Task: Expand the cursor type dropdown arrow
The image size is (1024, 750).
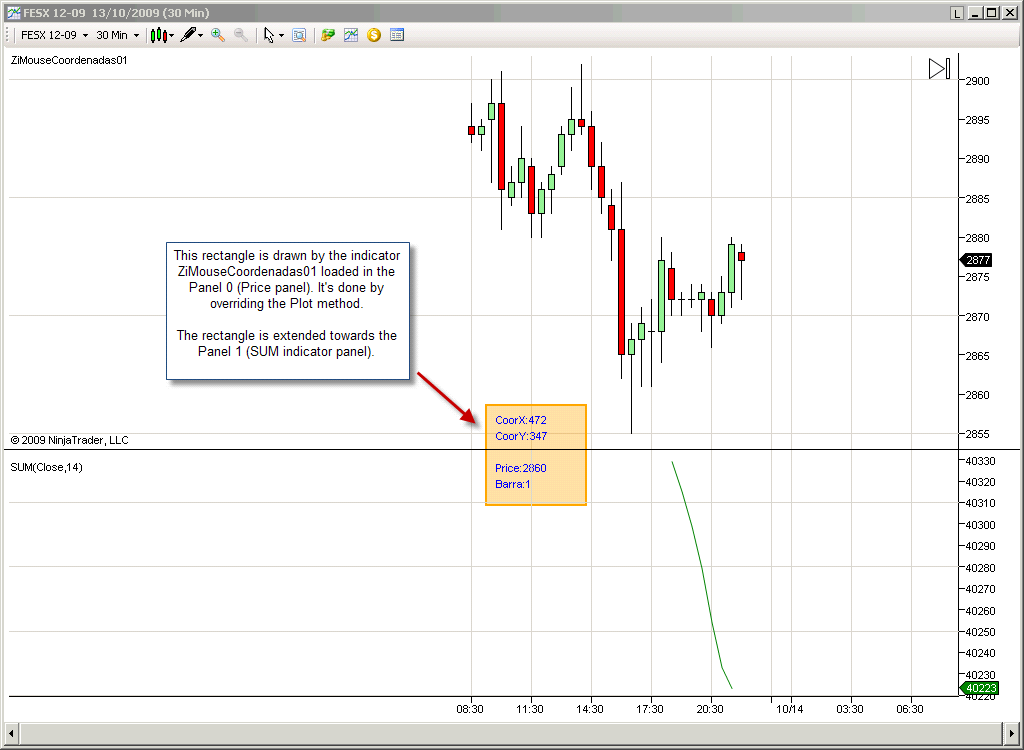Action: pos(281,36)
